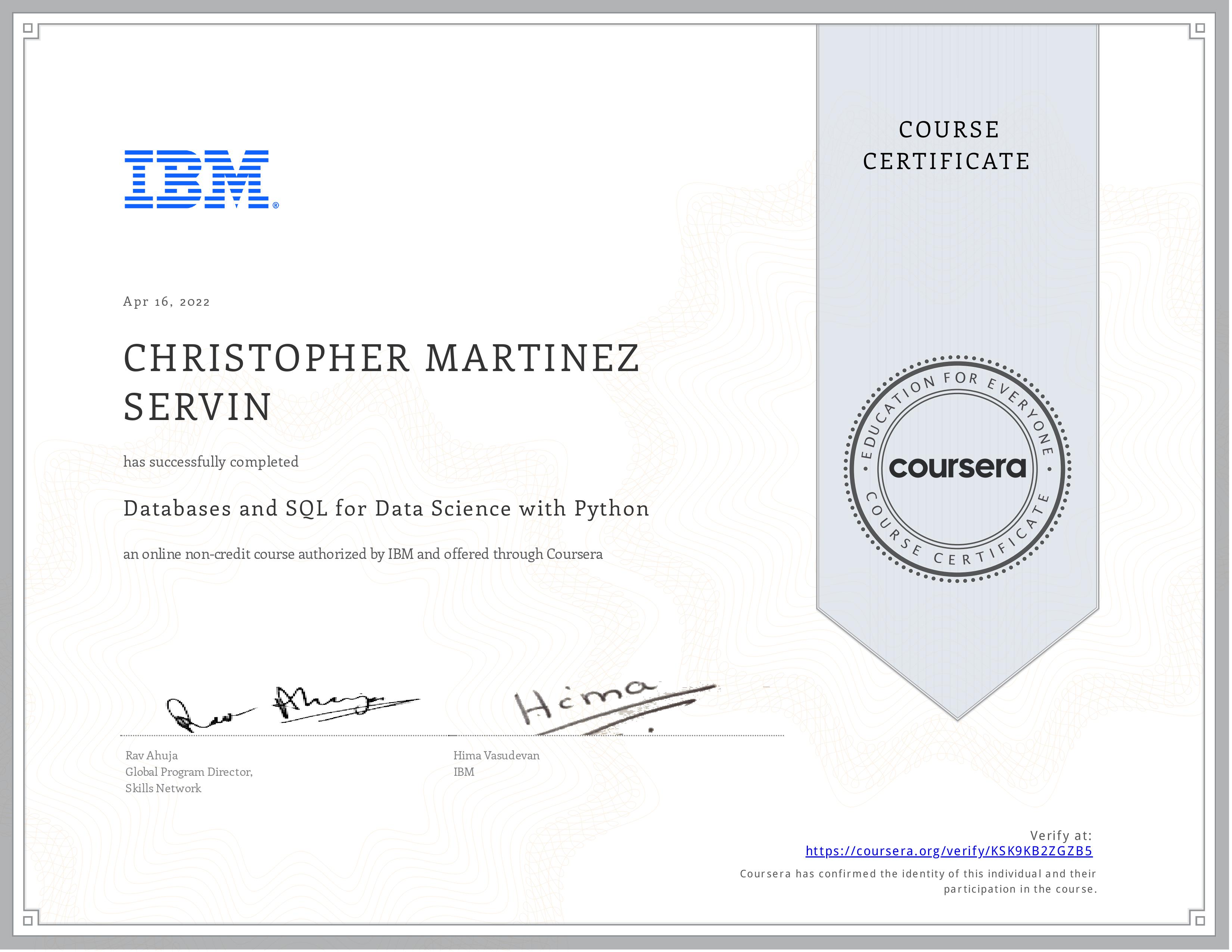This screenshot has width=1232, height=952.
Task: Click 'Coursera has confirmed the identity' text
Action: [x=918, y=874]
